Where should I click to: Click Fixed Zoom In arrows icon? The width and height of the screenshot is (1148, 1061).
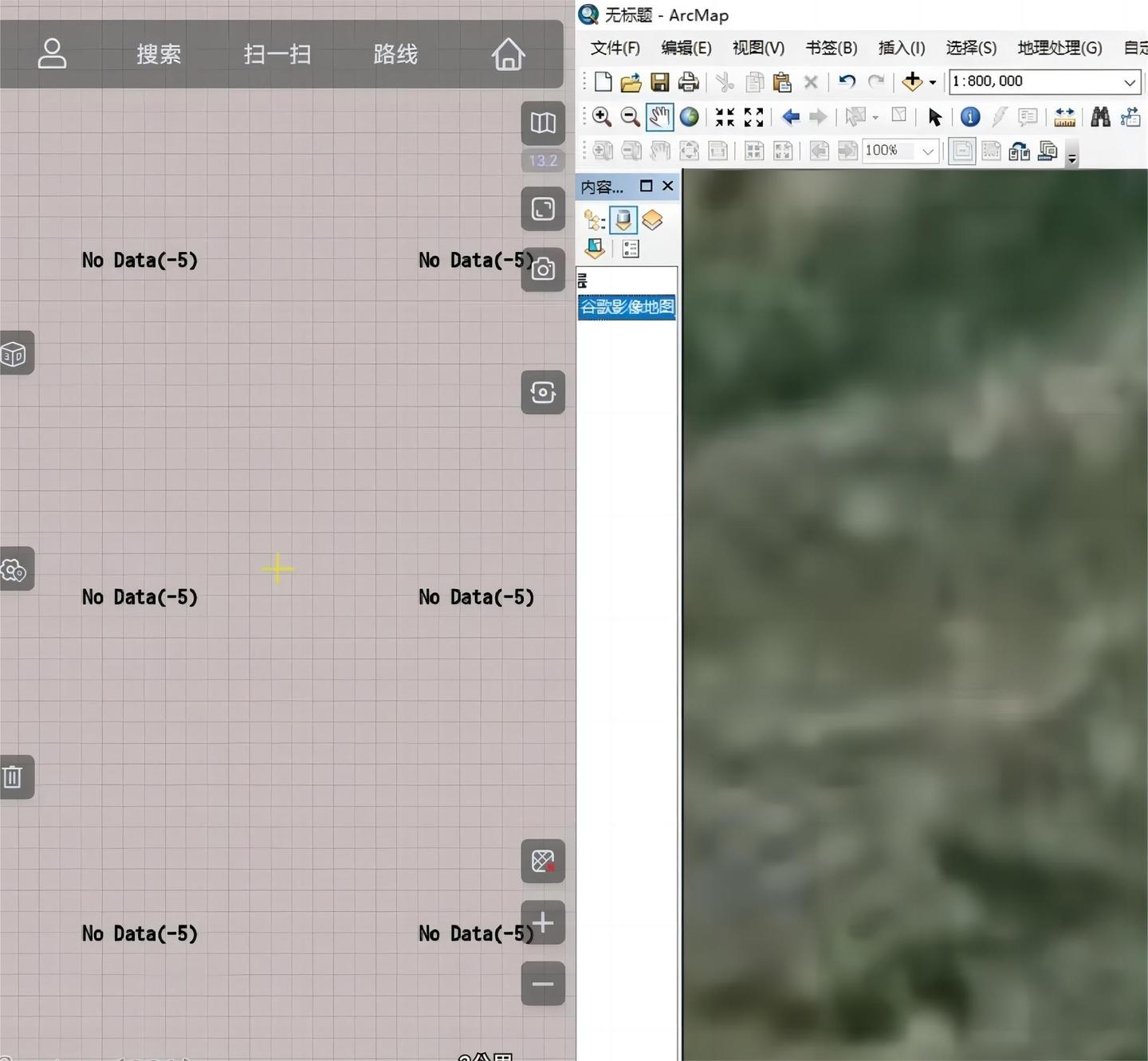pyautogui.click(x=725, y=117)
